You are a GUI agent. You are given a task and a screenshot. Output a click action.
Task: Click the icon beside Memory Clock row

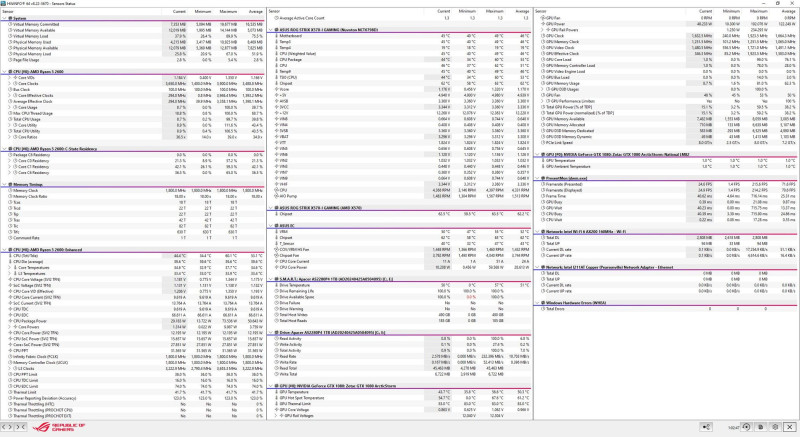(10, 190)
